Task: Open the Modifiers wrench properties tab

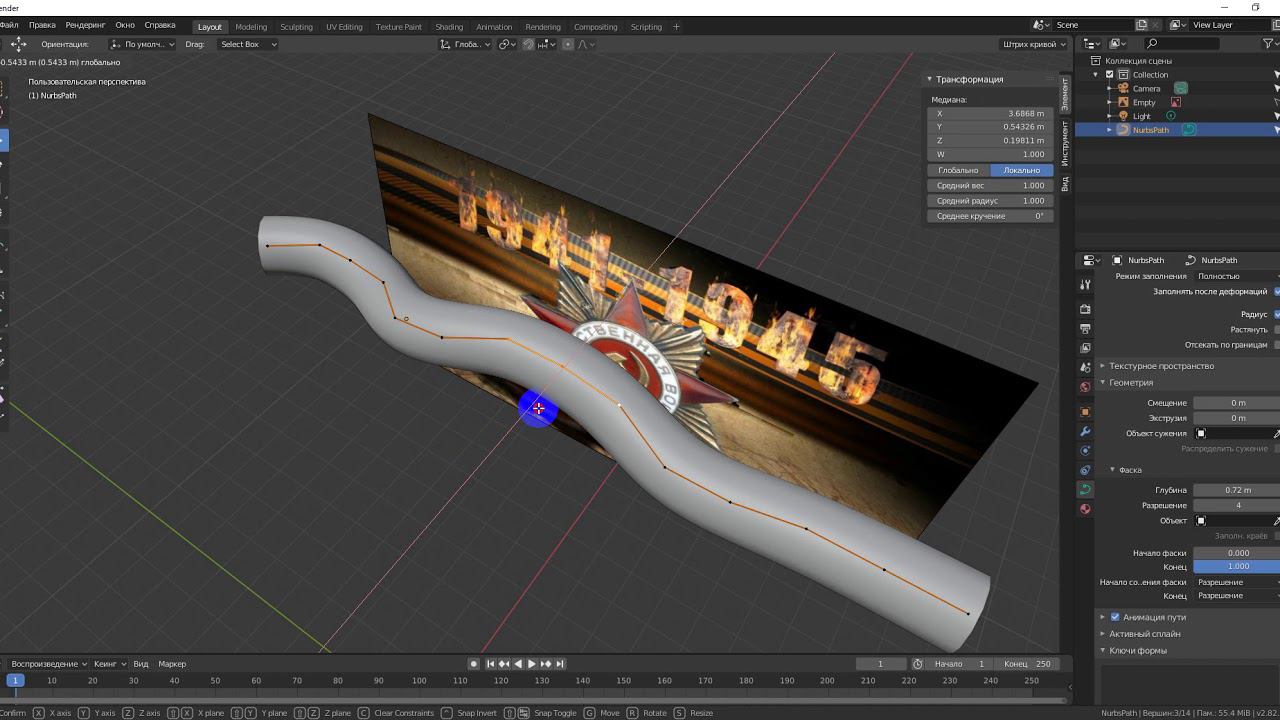Action: [1085, 431]
